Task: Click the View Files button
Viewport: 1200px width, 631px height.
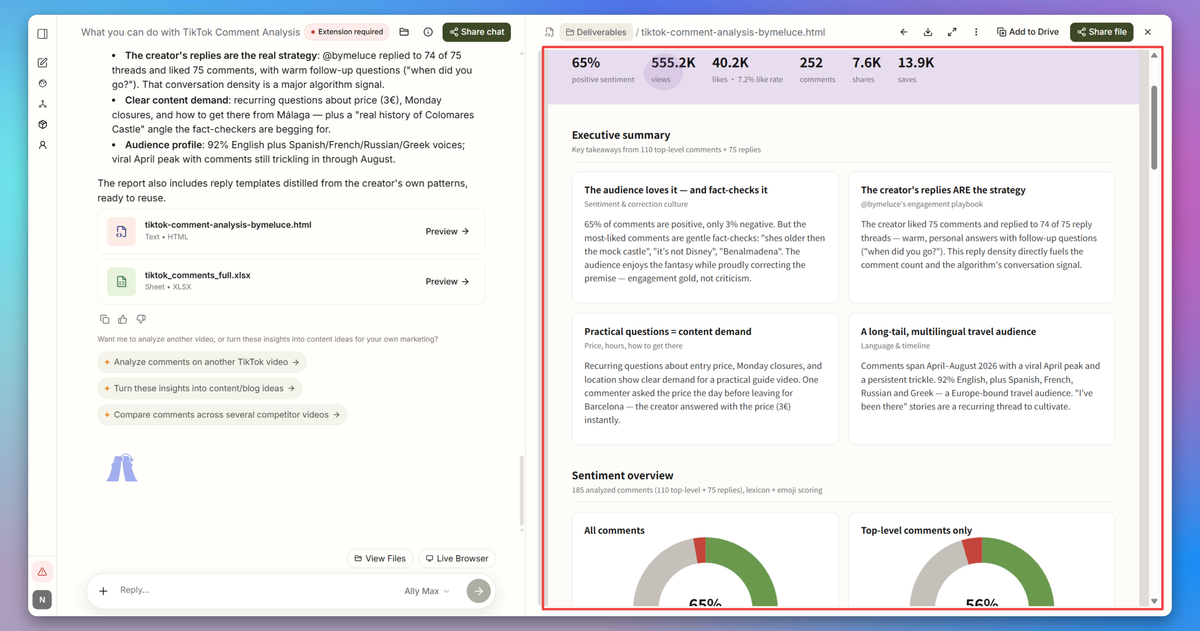Action: tap(379, 558)
